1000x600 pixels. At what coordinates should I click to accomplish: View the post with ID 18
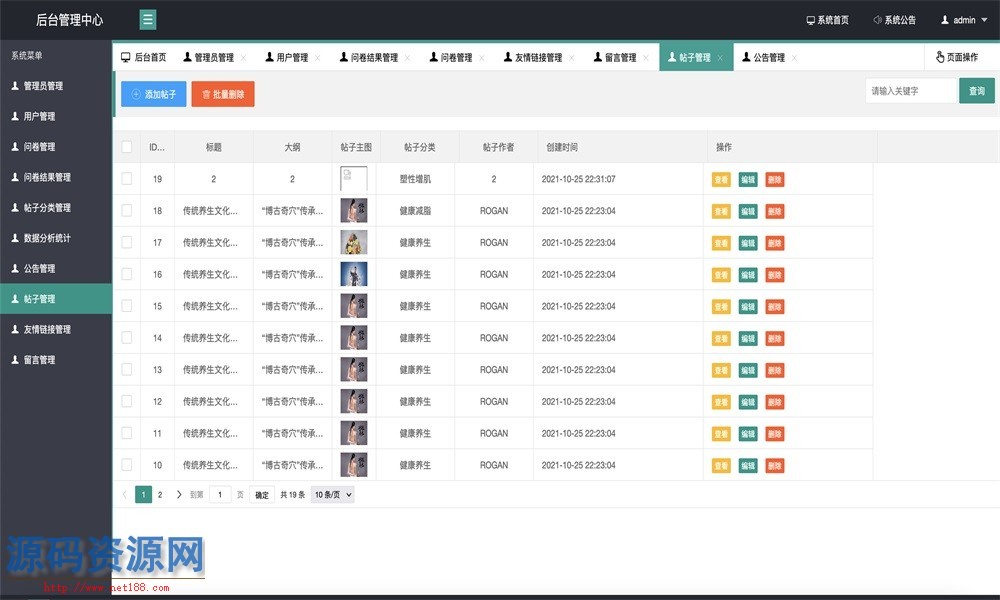[x=721, y=211]
